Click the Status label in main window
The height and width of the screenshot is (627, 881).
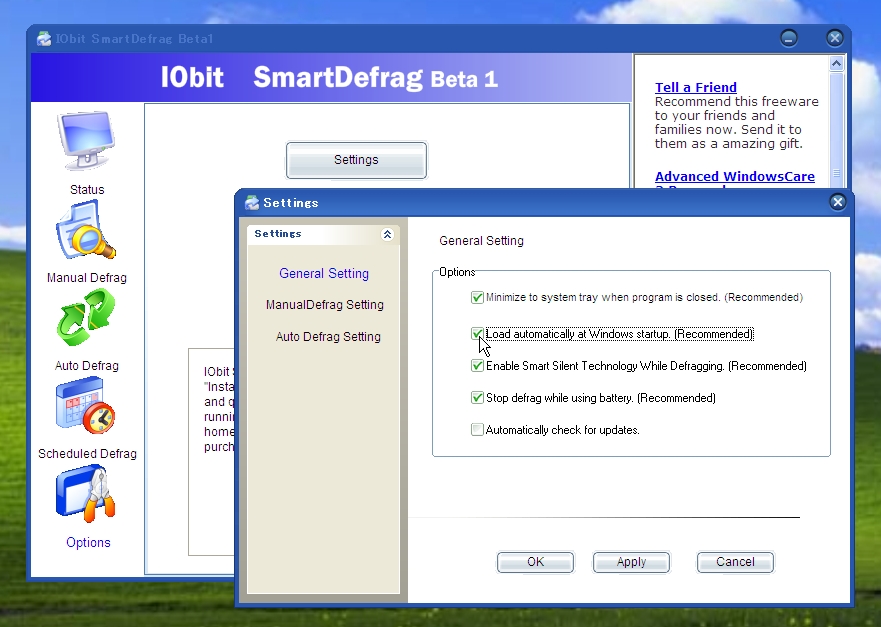click(87, 189)
